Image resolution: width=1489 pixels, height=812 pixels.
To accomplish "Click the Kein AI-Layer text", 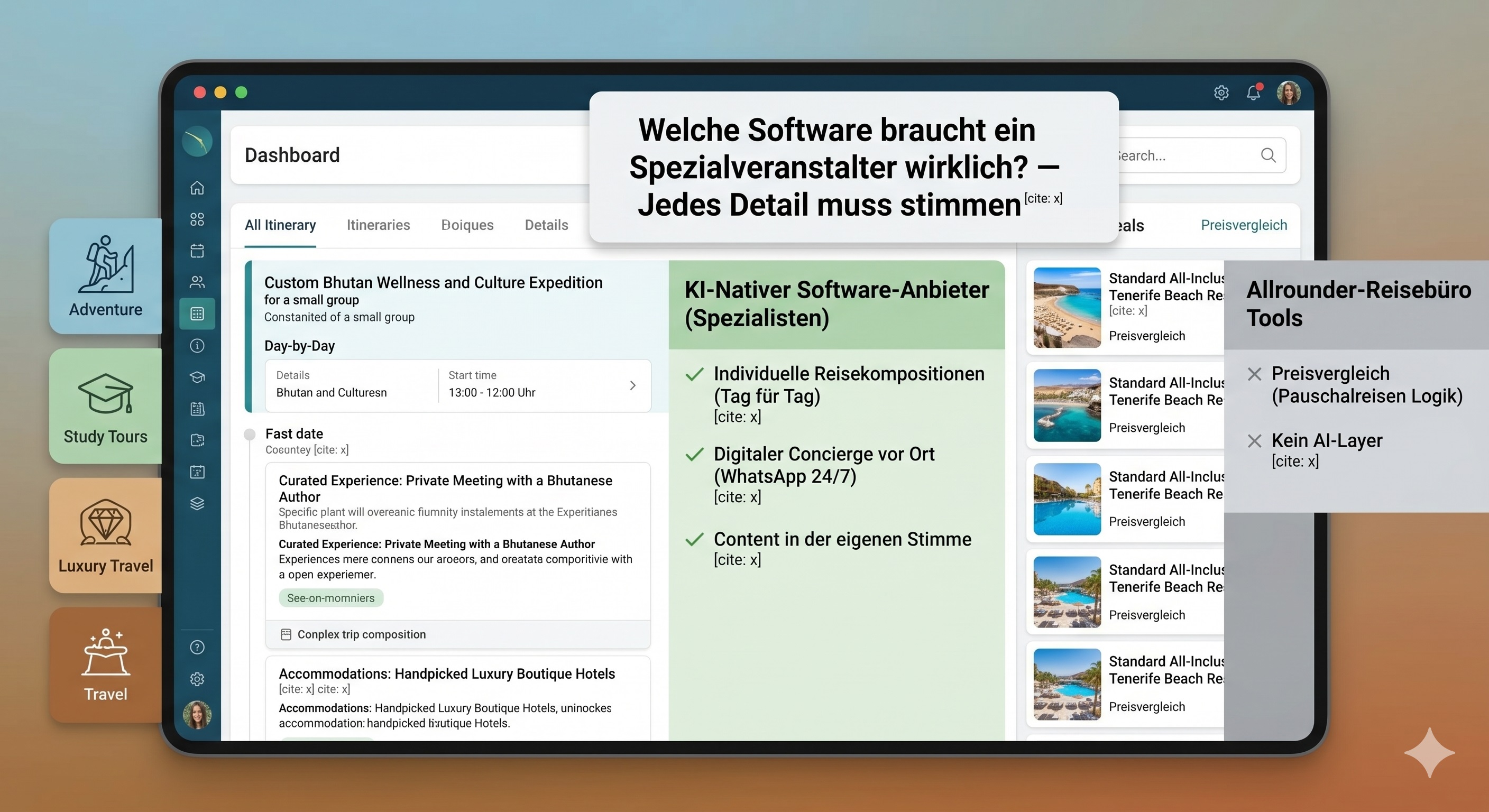I will click(1327, 441).
